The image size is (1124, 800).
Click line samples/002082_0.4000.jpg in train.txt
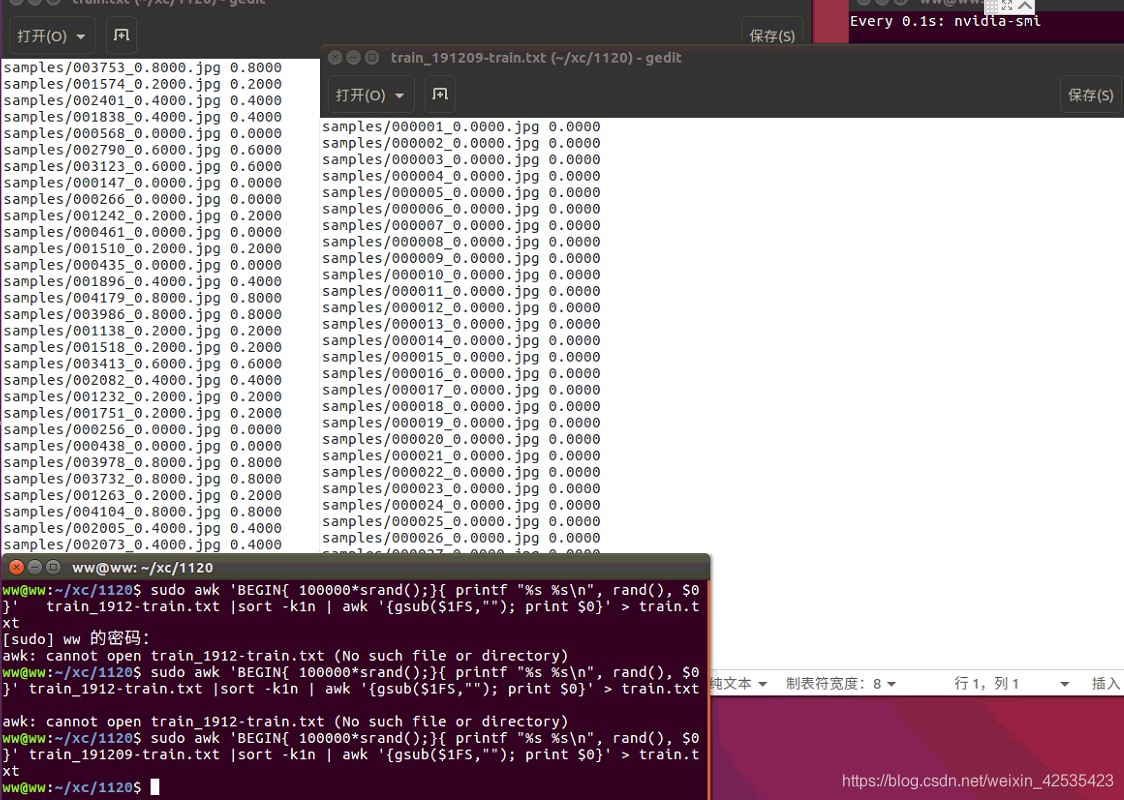[x=143, y=381]
